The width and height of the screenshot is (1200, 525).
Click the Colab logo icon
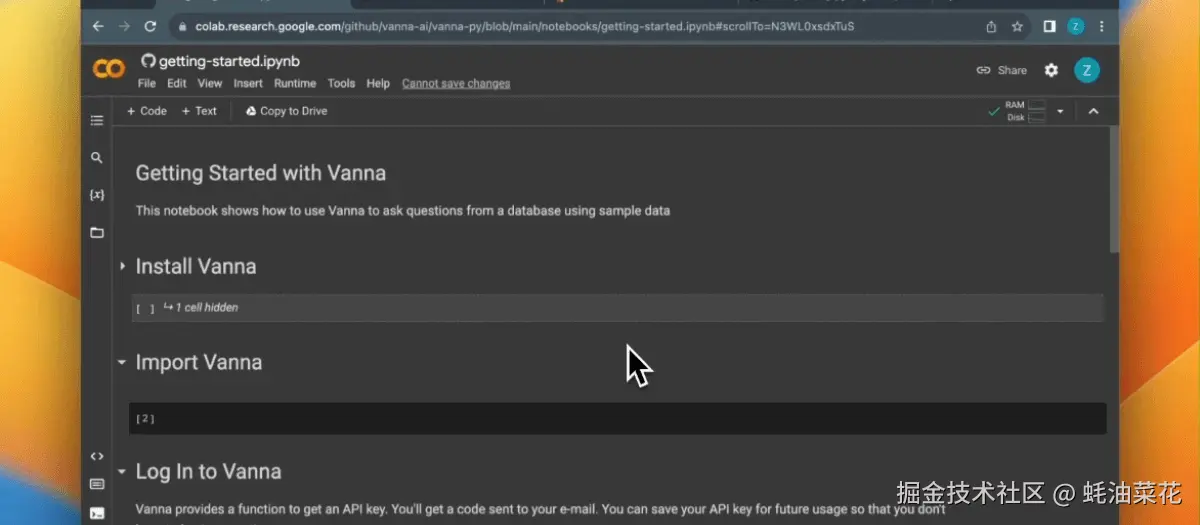[x=108, y=68]
